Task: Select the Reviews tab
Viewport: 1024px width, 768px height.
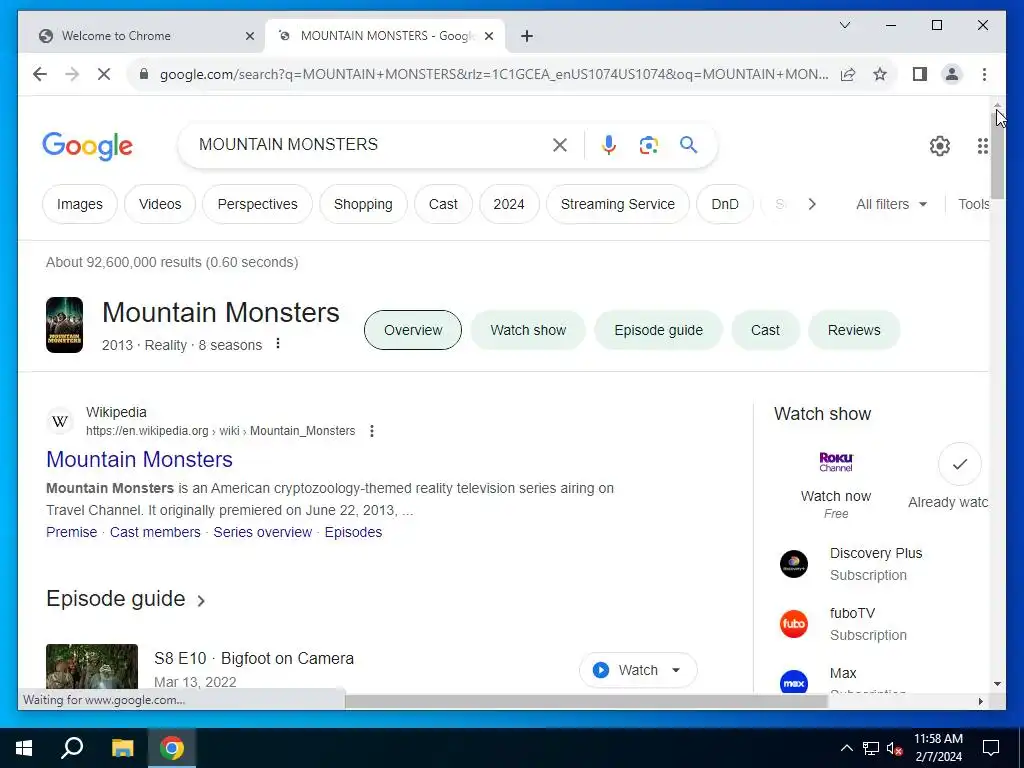Action: (x=854, y=330)
